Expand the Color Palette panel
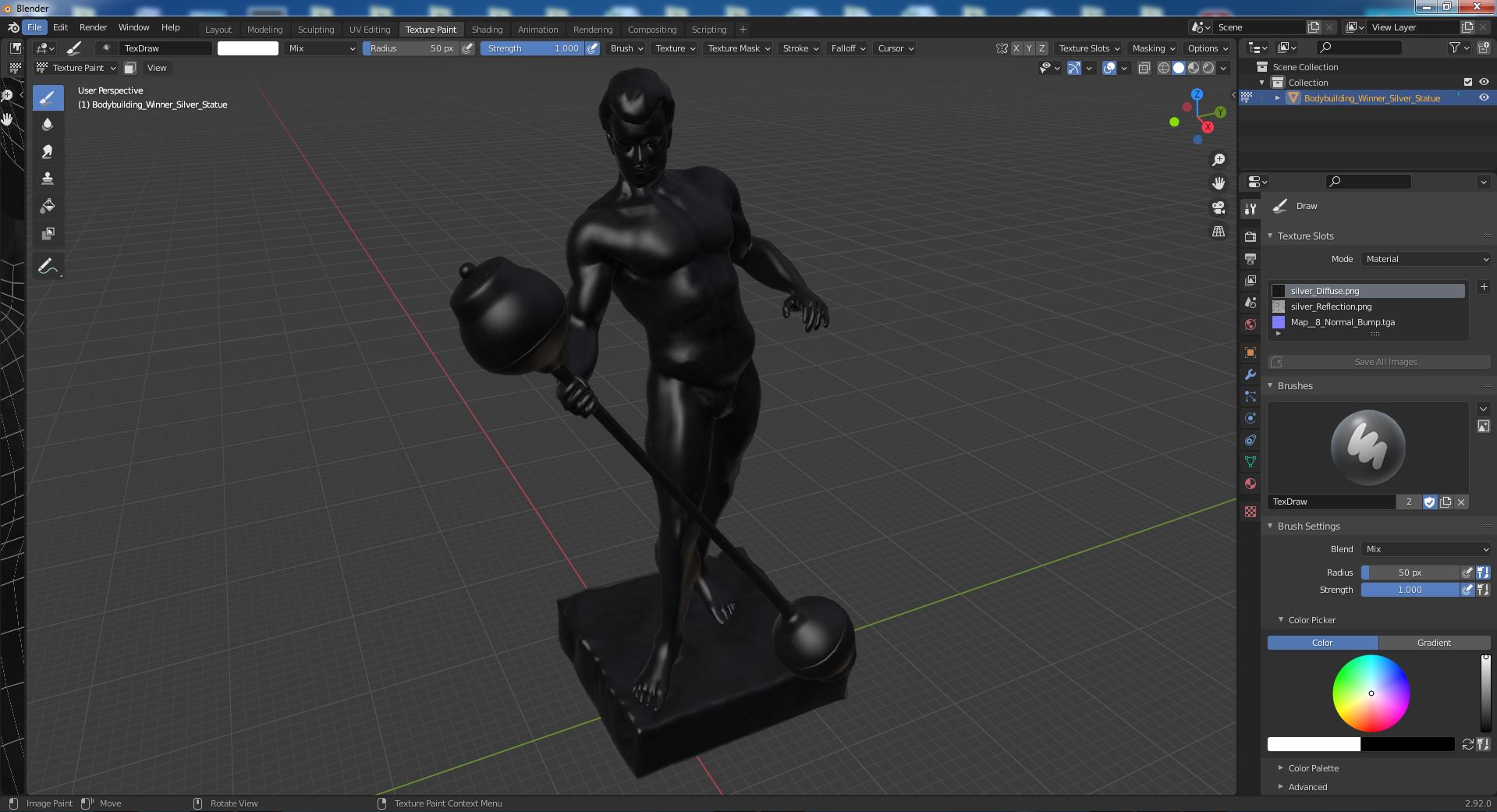Viewport: 1497px width, 812px height. (x=1313, y=768)
